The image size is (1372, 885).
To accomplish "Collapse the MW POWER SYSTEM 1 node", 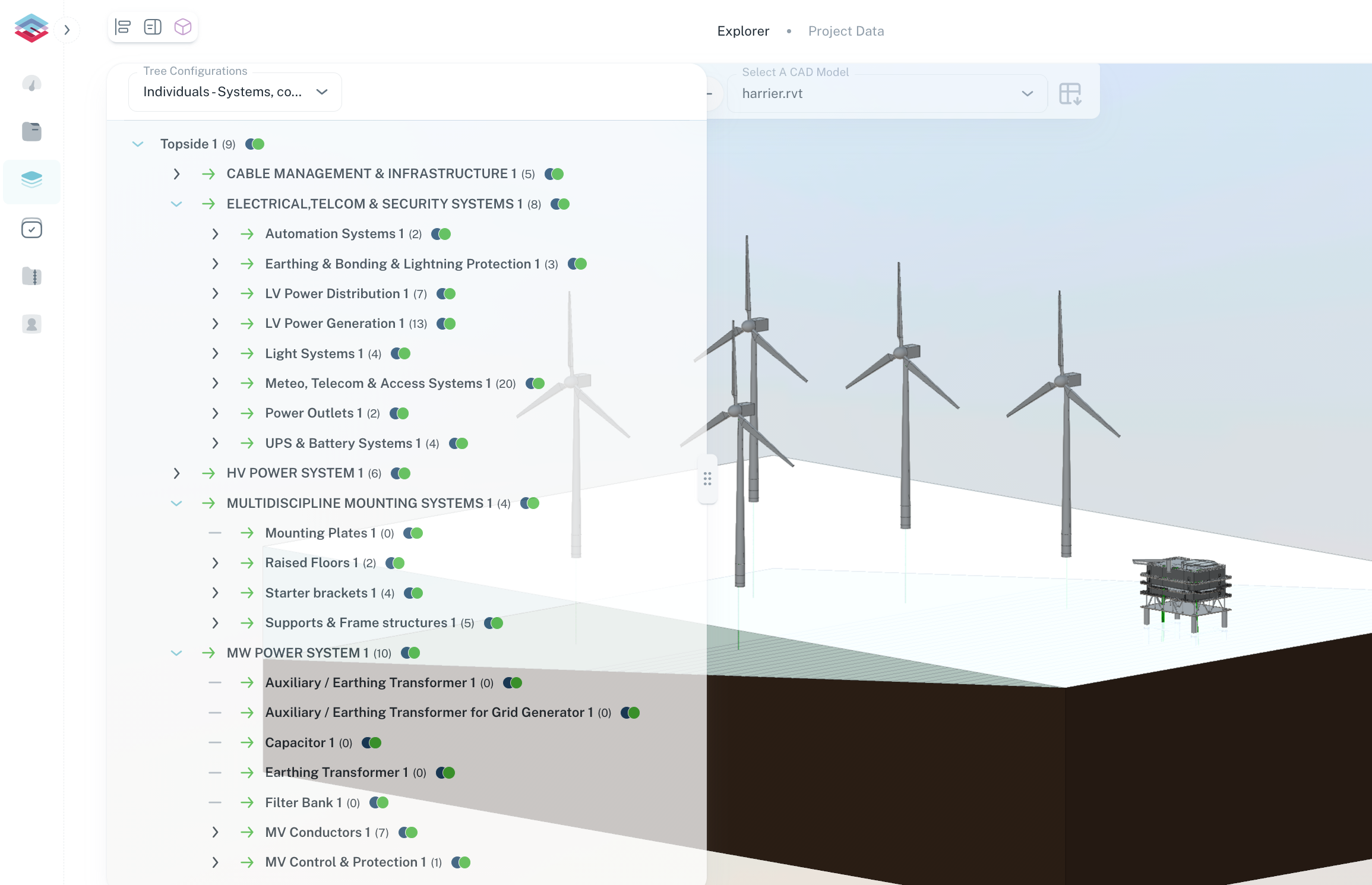I will click(176, 653).
